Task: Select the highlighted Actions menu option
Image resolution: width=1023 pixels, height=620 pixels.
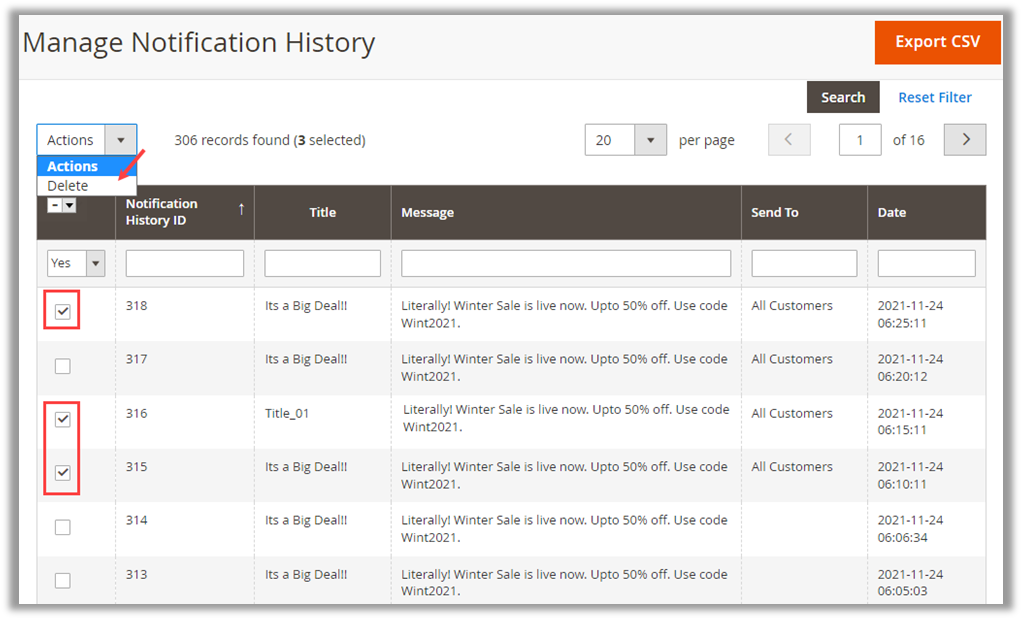Action: (x=73, y=166)
